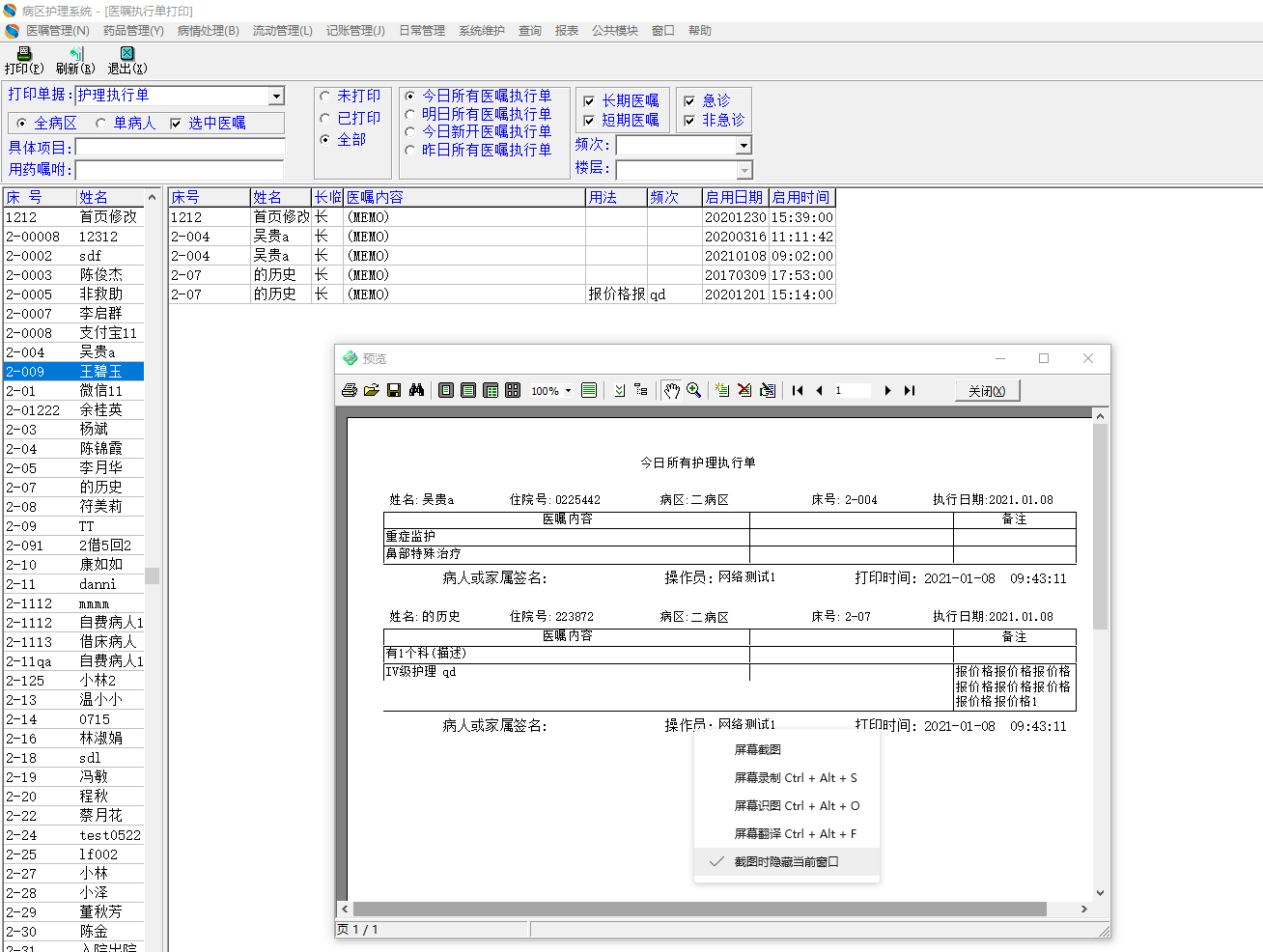Open the 打印单据 dropdown list
The height and width of the screenshot is (952, 1263).
pos(276,96)
